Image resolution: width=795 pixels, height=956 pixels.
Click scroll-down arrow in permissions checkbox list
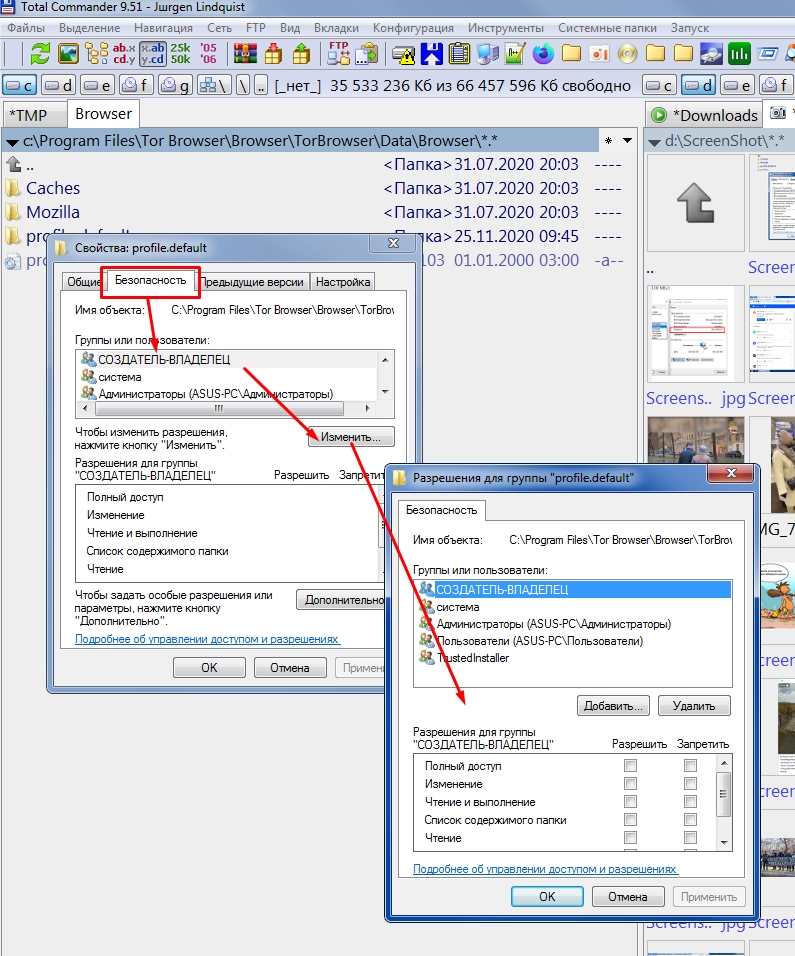[x=724, y=842]
